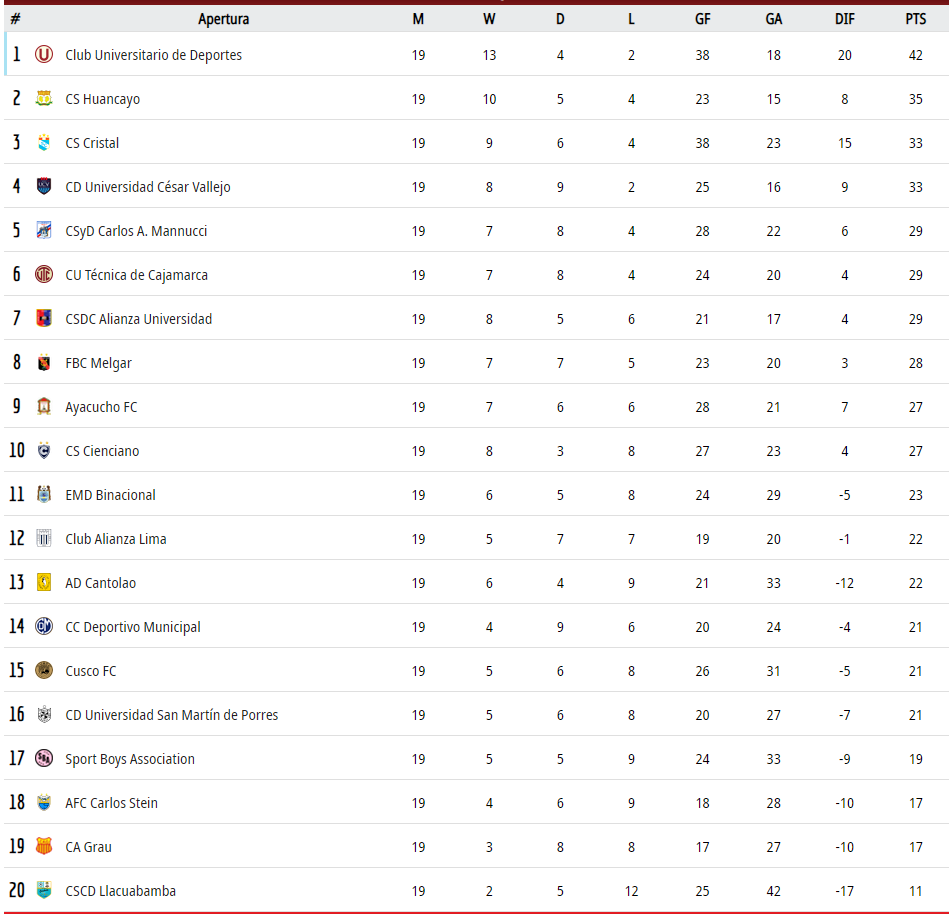Screen dimensions: 949x914
Task: Open the Cusco FC team link
Action: click(x=91, y=671)
